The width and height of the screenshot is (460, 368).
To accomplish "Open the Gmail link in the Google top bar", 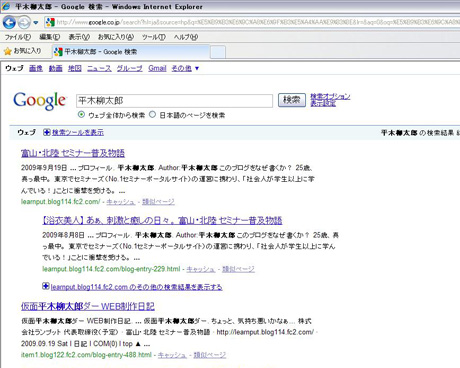I will coord(157,68).
